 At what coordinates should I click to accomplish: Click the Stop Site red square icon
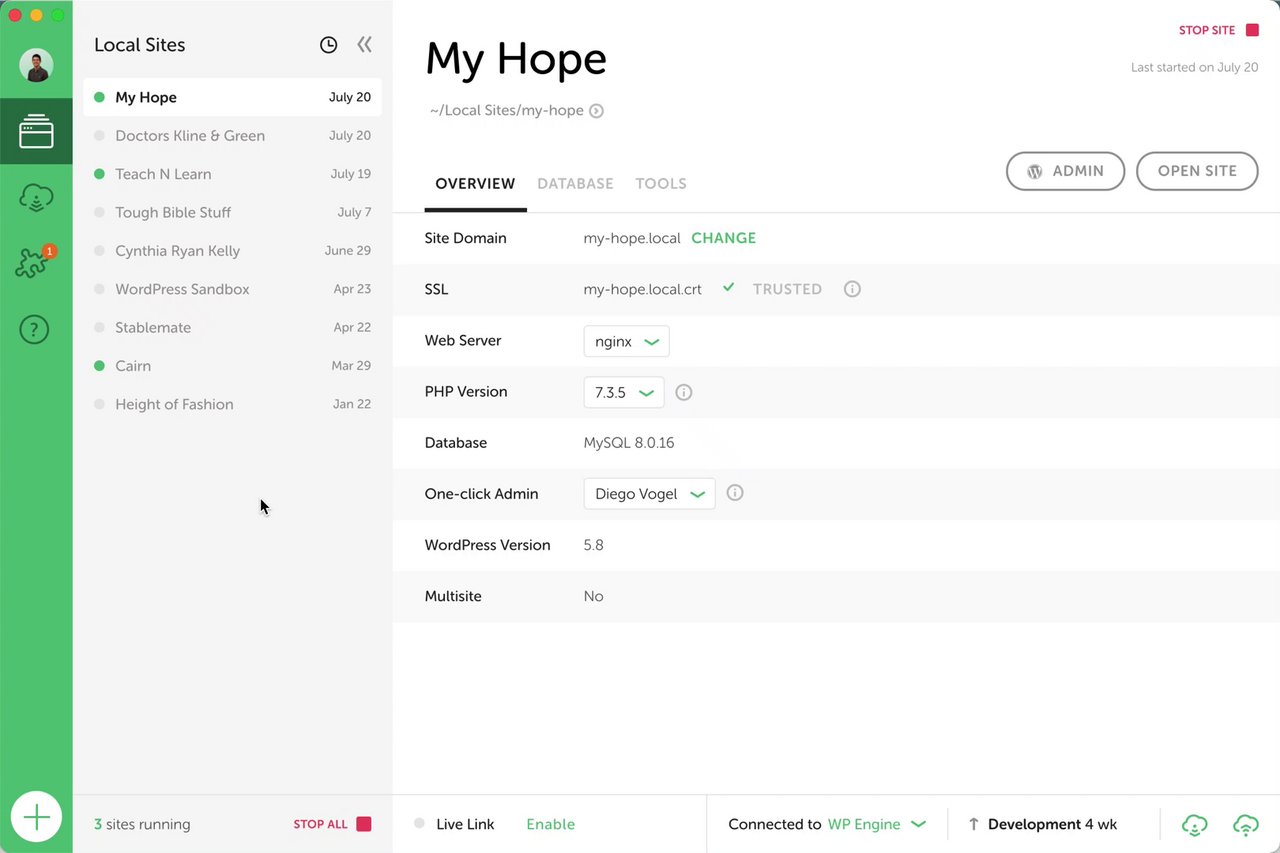click(x=1252, y=30)
